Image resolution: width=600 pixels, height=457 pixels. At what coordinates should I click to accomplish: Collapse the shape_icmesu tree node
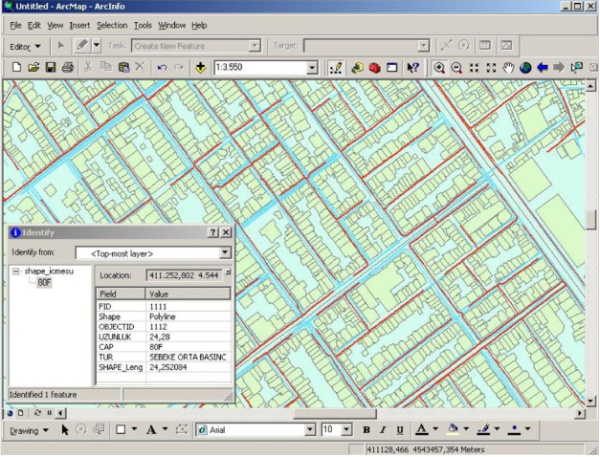point(17,272)
